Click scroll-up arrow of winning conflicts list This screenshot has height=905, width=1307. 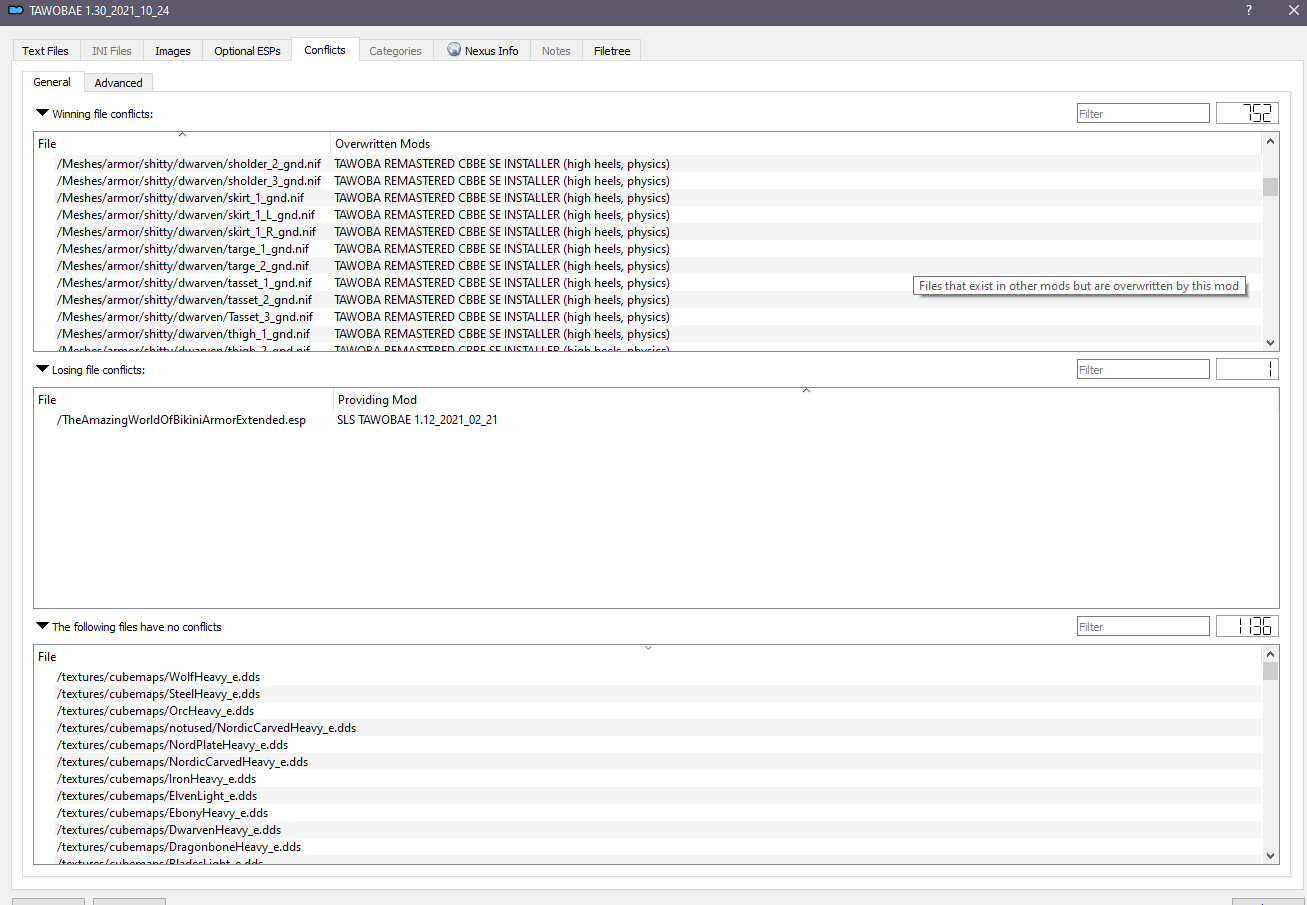coord(1271,142)
